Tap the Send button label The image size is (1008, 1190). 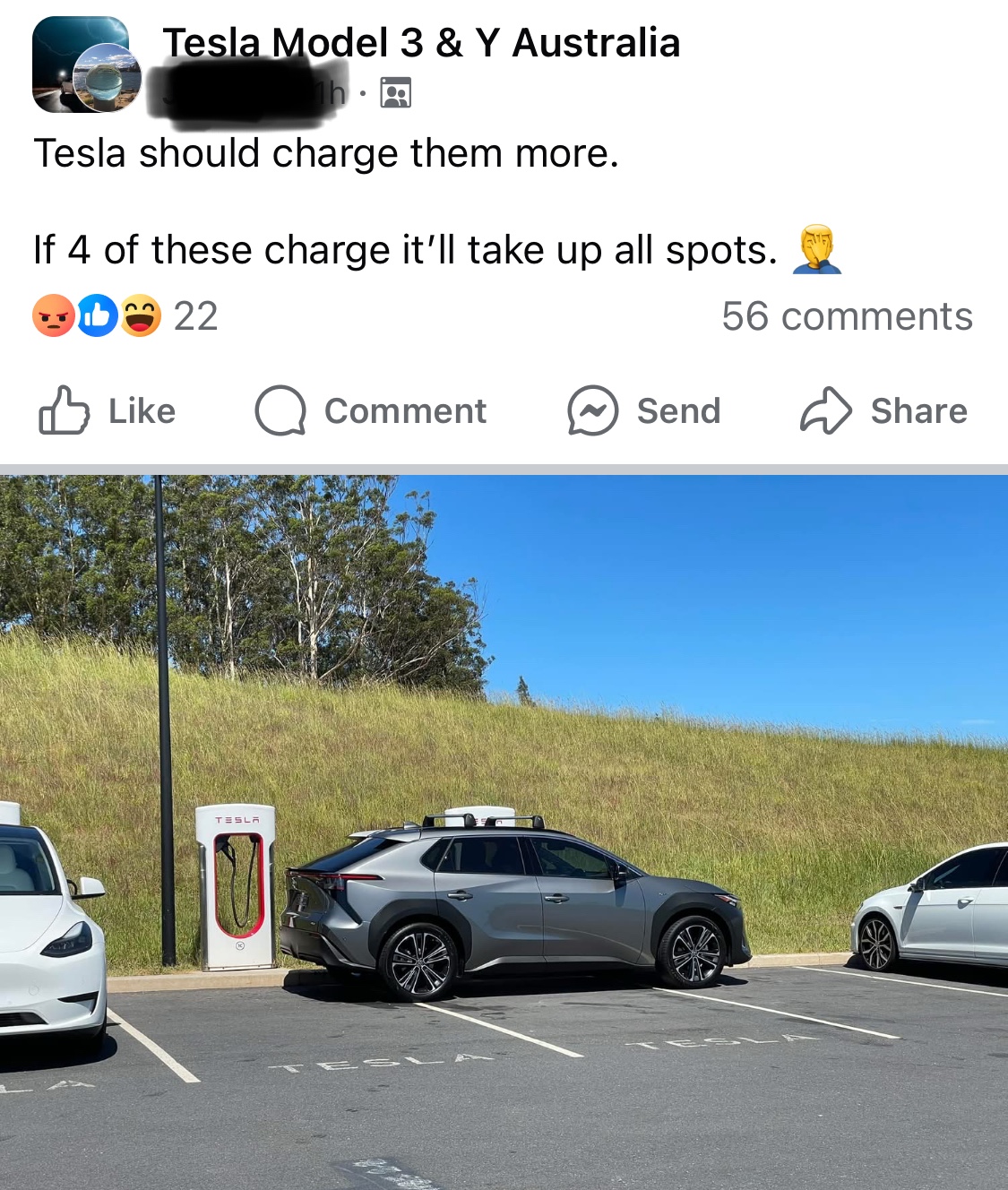[x=678, y=411]
